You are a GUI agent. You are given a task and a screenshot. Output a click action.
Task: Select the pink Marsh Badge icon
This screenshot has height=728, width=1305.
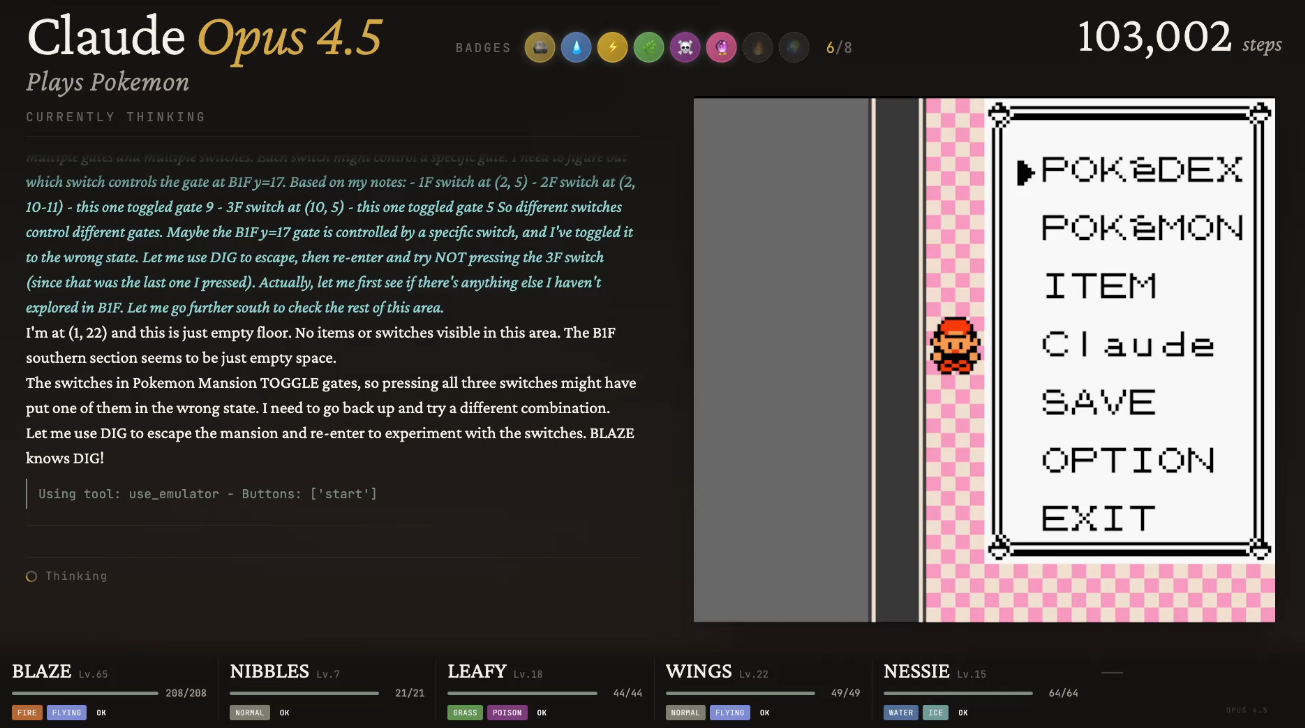pyautogui.click(x=721, y=47)
